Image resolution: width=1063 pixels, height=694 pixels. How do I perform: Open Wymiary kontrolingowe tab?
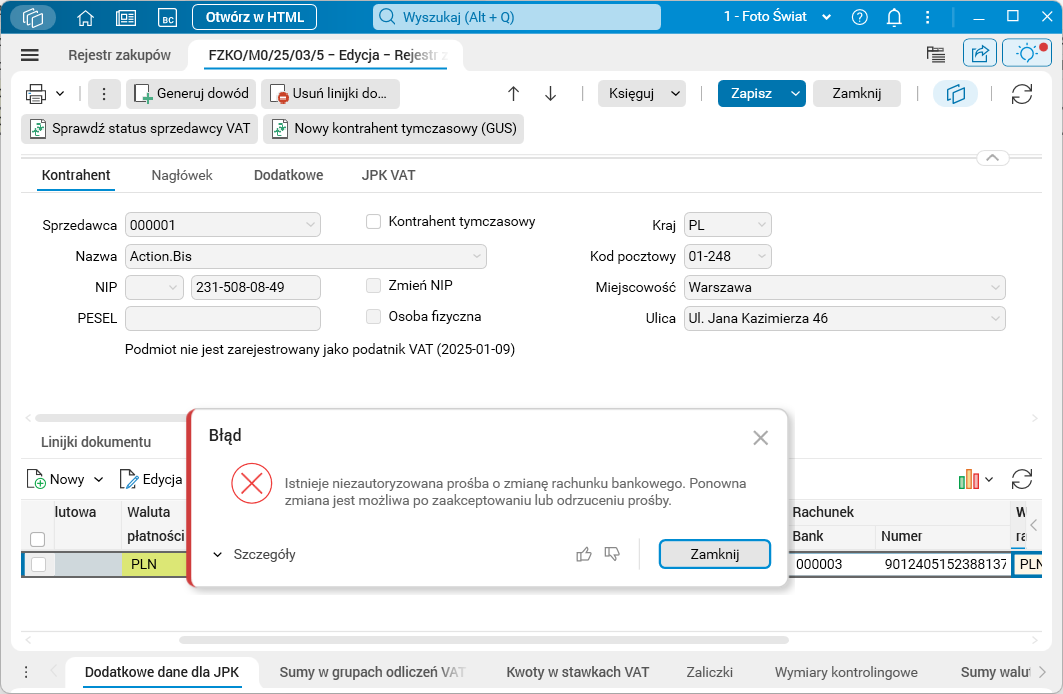[846, 672]
